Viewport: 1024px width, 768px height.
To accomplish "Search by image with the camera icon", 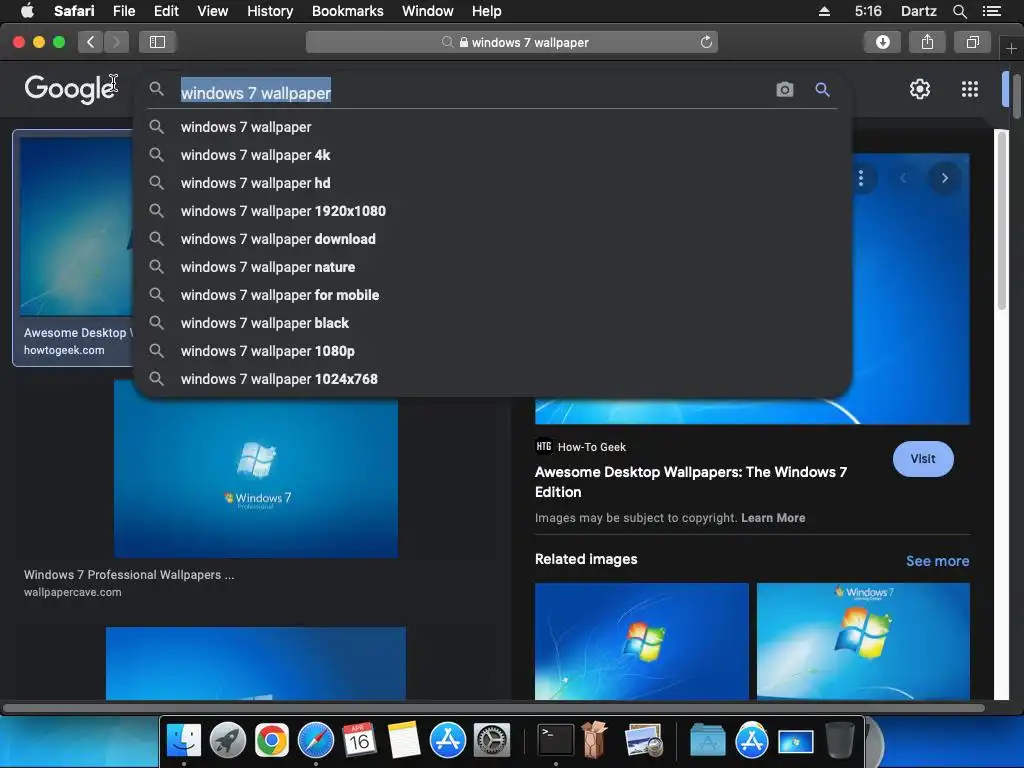I will click(785, 89).
